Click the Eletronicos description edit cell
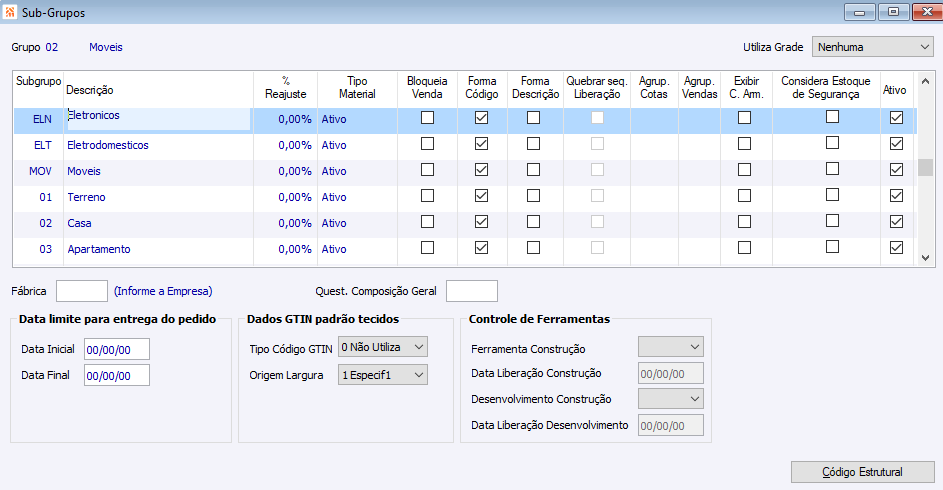 159,119
